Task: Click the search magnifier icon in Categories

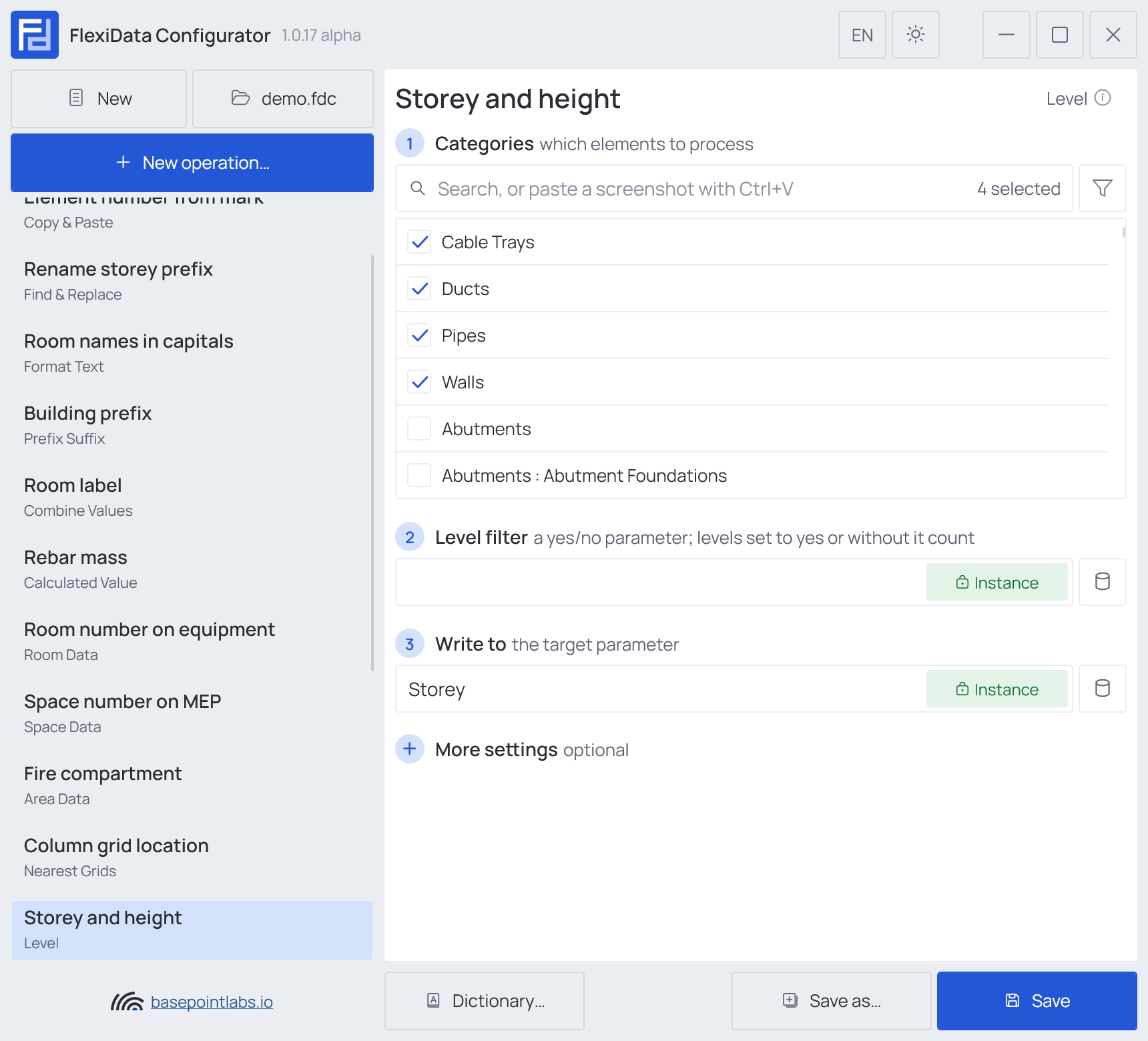Action: (418, 188)
